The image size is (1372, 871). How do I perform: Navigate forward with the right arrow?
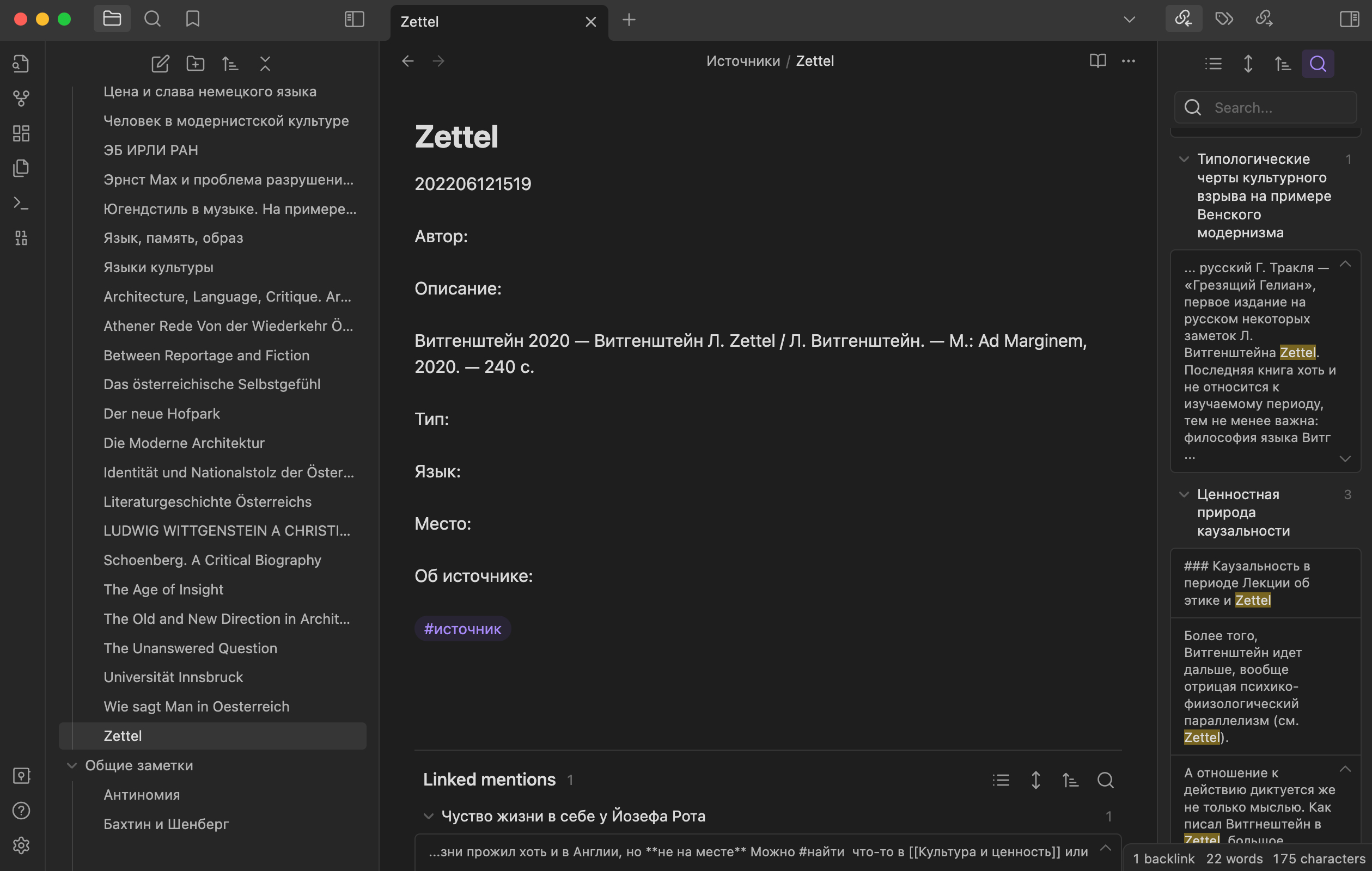tap(438, 61)
